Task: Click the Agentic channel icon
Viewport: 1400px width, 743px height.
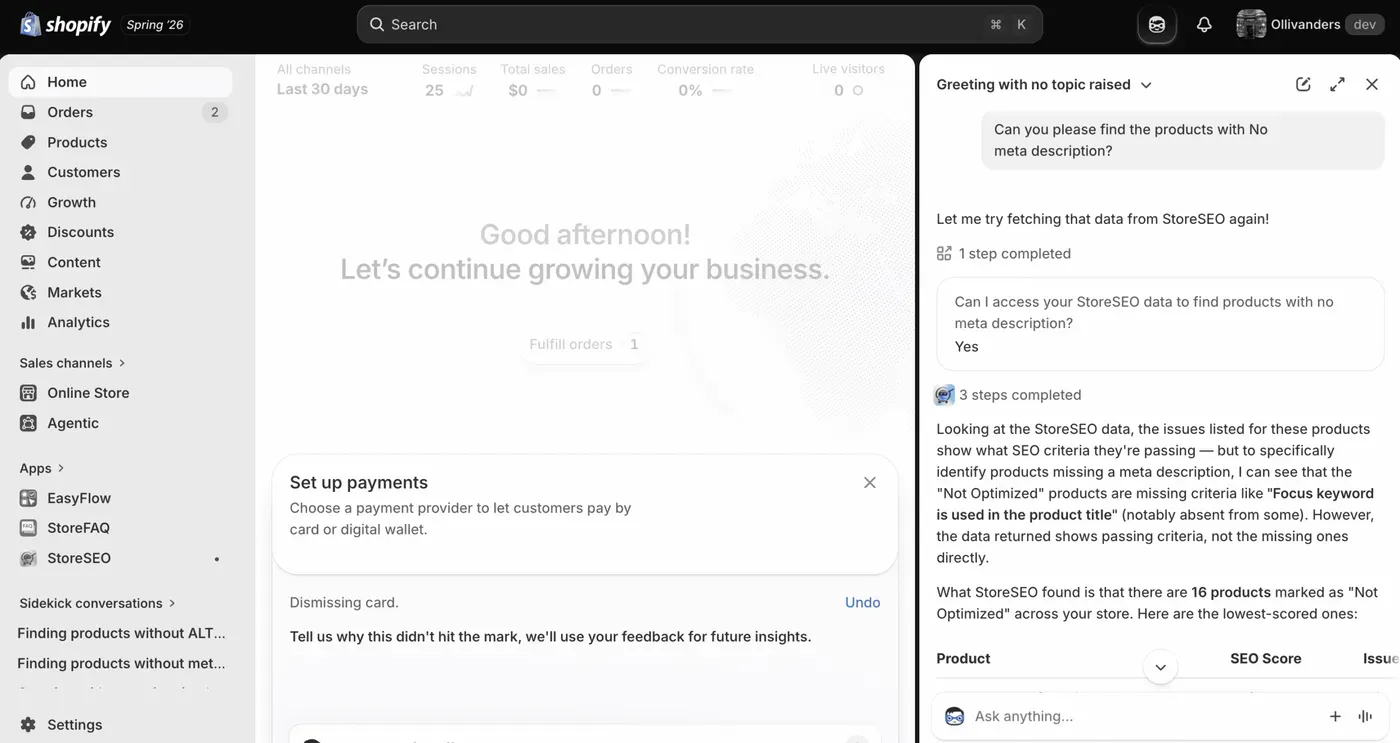Action: (28, 423)
